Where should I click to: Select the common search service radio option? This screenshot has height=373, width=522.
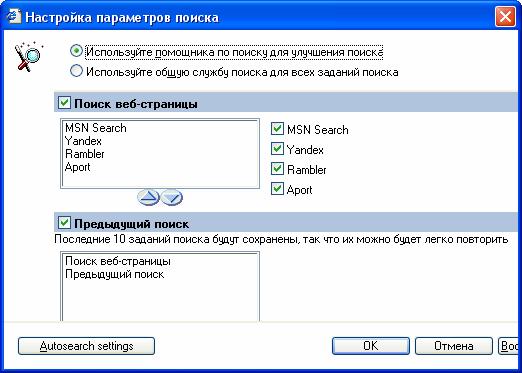coord(76,71)
